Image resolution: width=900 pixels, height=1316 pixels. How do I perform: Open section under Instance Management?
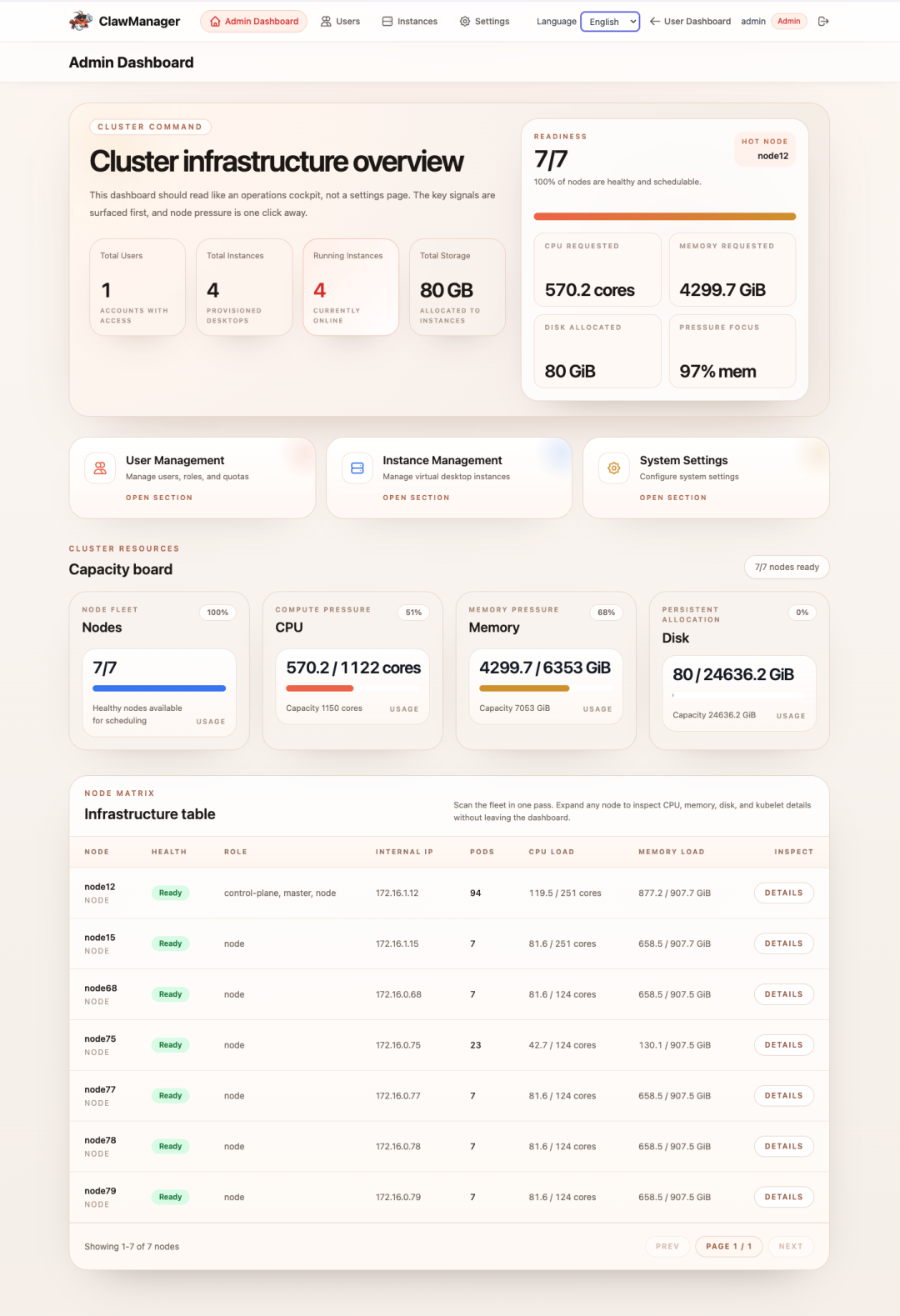click(416, 498)
